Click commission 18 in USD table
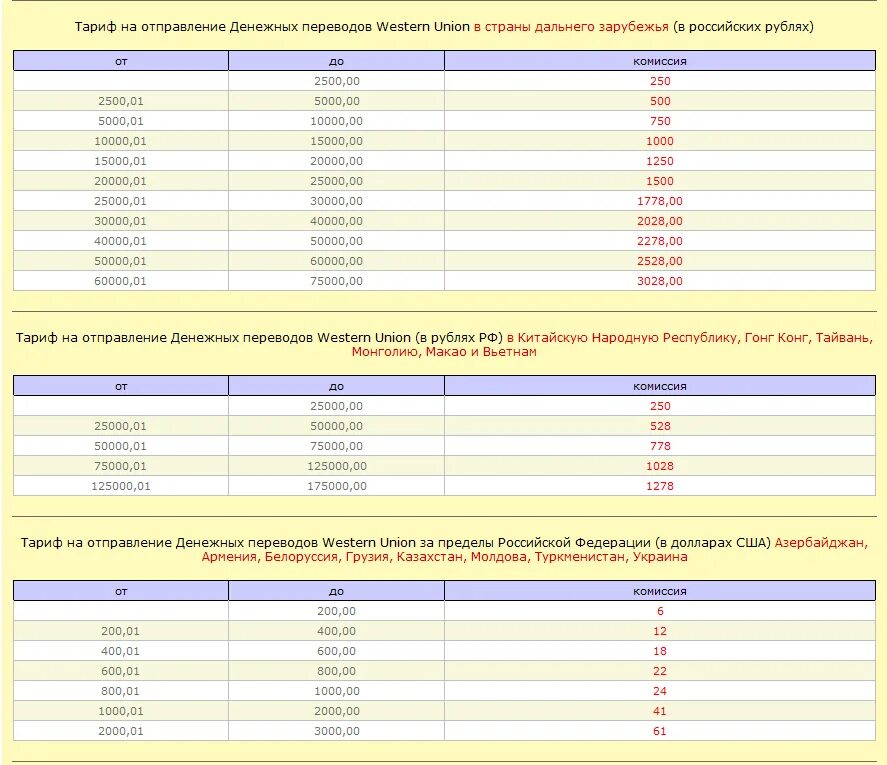This screenshot has width=887, height=765. tap(660, 651)
